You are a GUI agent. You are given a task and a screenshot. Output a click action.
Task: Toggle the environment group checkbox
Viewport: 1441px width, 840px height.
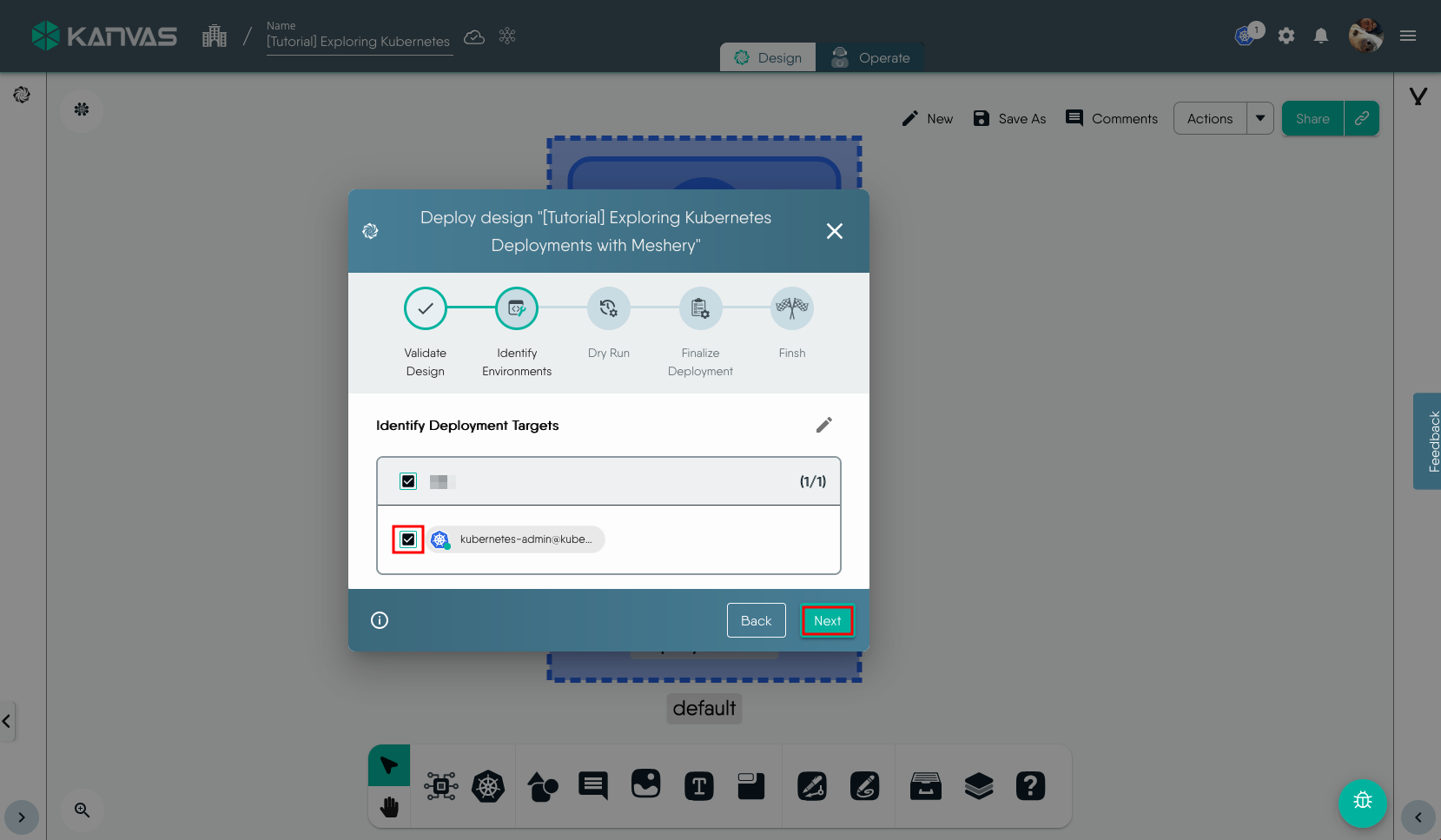coord(408,481)
